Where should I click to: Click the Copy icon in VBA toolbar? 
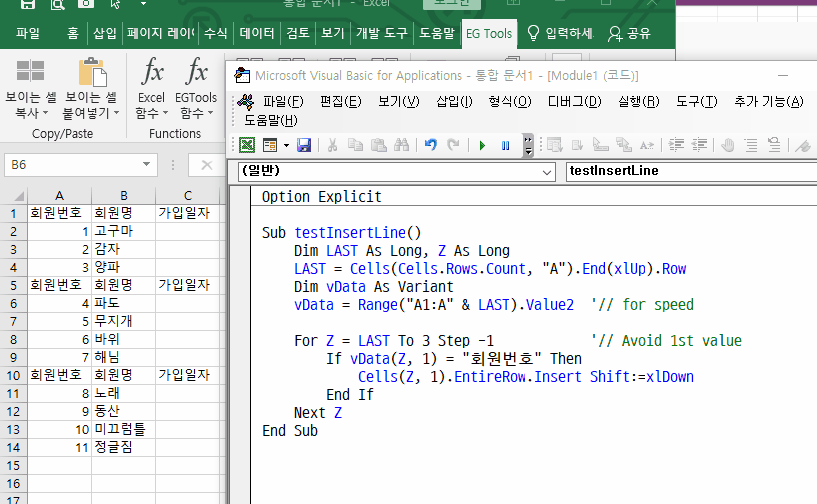355,145
